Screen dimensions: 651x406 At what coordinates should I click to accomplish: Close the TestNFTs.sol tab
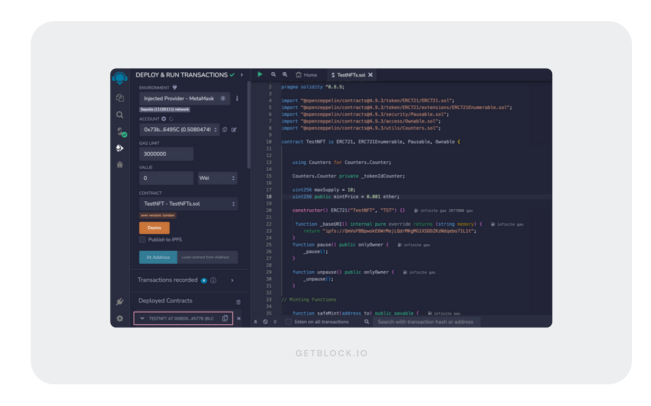[370, 75]
